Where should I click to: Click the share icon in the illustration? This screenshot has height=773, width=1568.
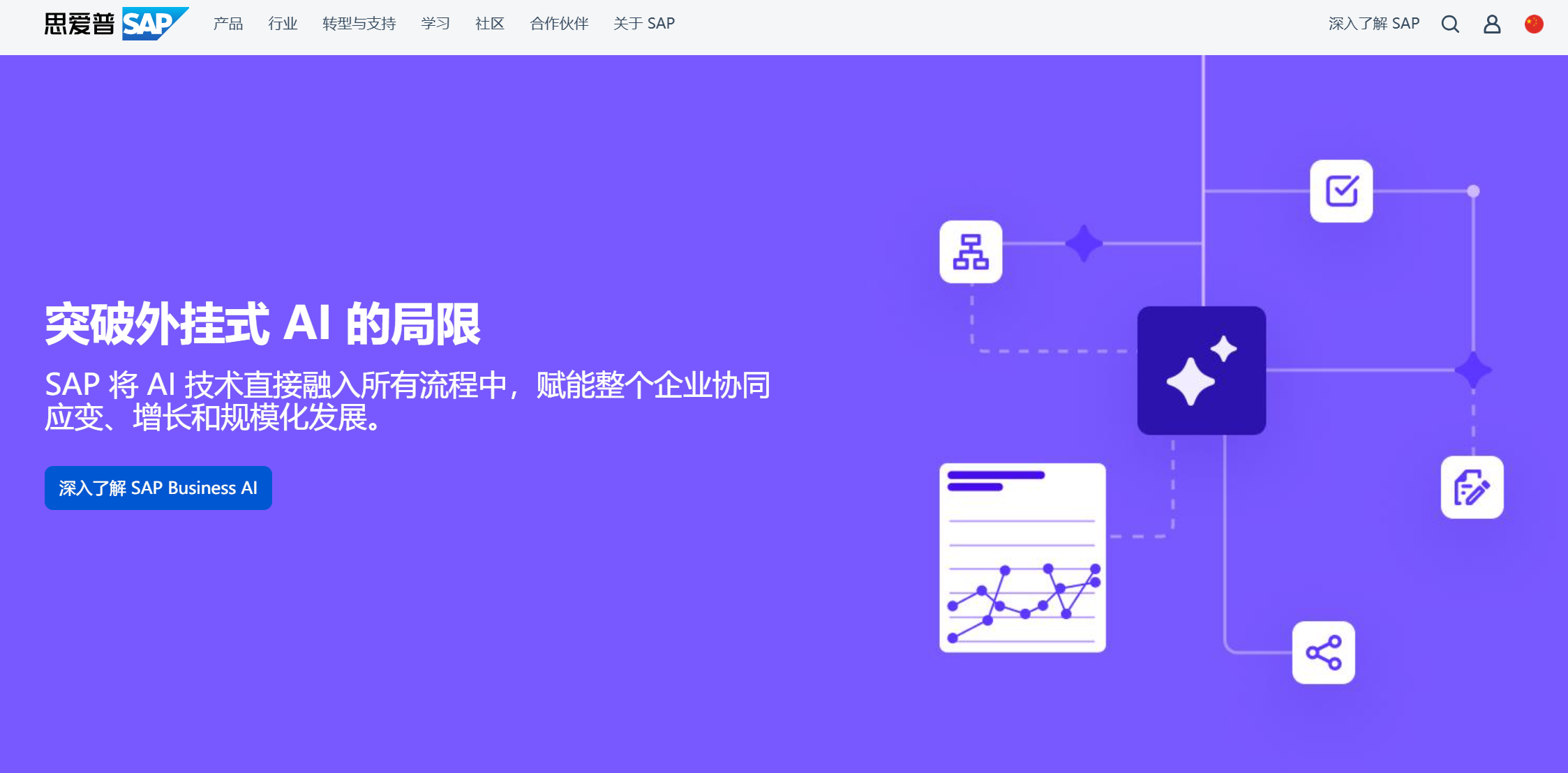(1324, 654)
